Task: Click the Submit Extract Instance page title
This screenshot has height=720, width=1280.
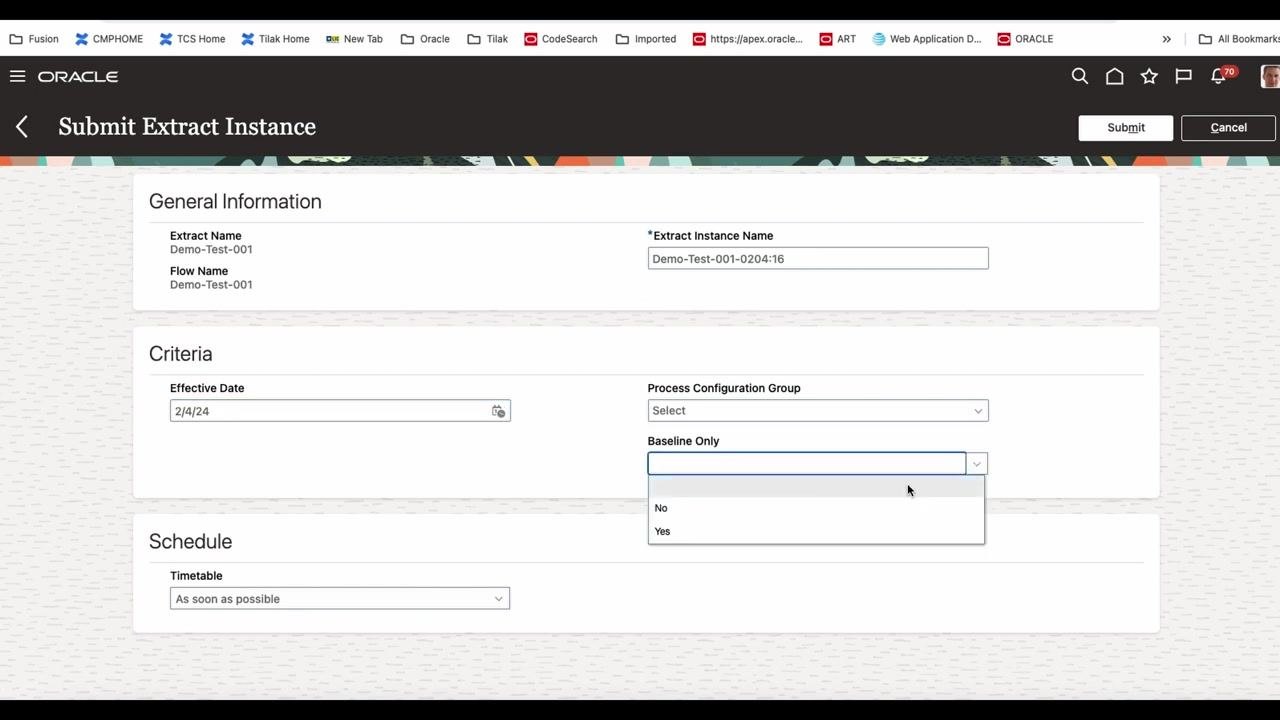Action: 187,127
